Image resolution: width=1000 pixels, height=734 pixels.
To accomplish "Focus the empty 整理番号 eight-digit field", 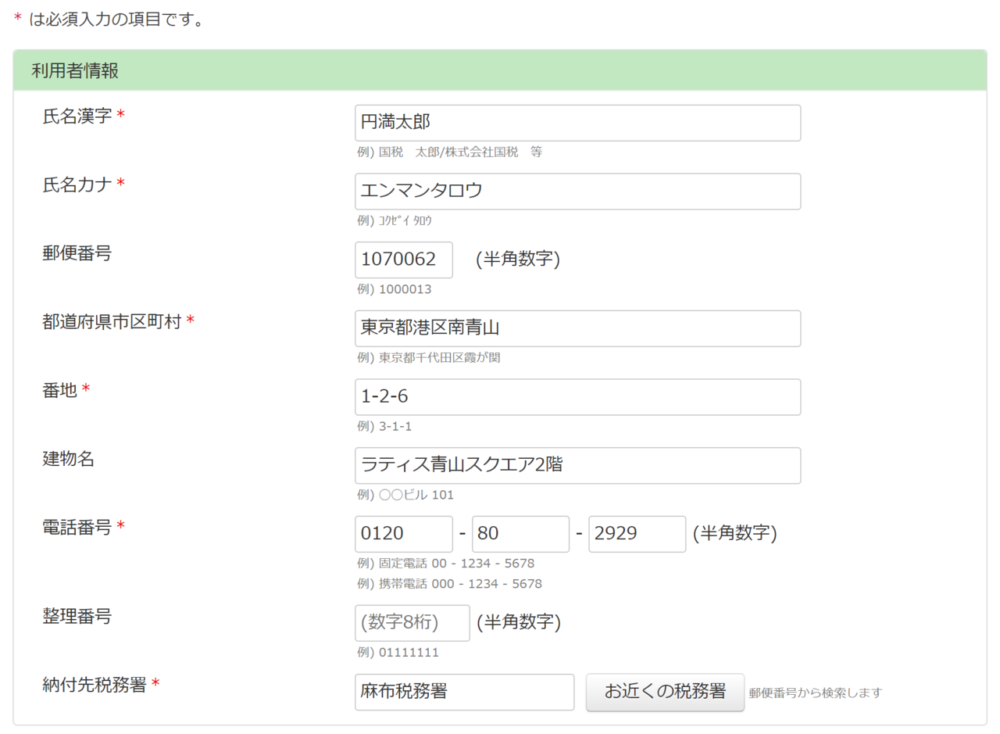I will 412,623.
